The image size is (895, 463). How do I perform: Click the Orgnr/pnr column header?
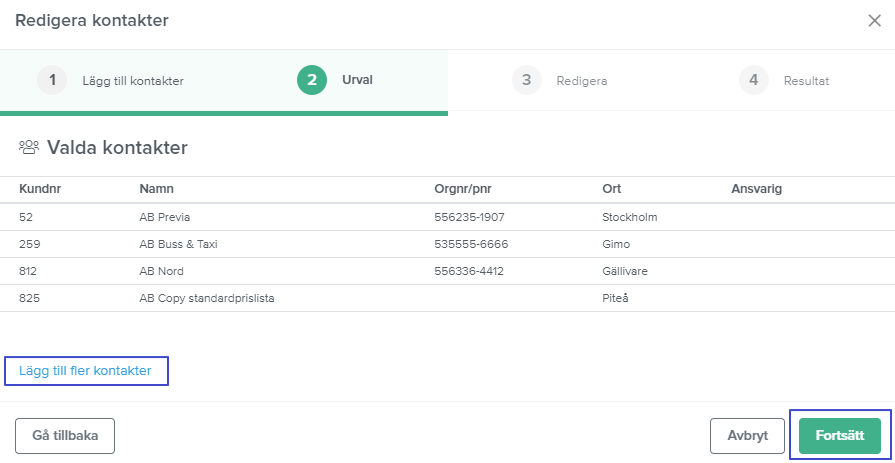click(x=461, y=189)
